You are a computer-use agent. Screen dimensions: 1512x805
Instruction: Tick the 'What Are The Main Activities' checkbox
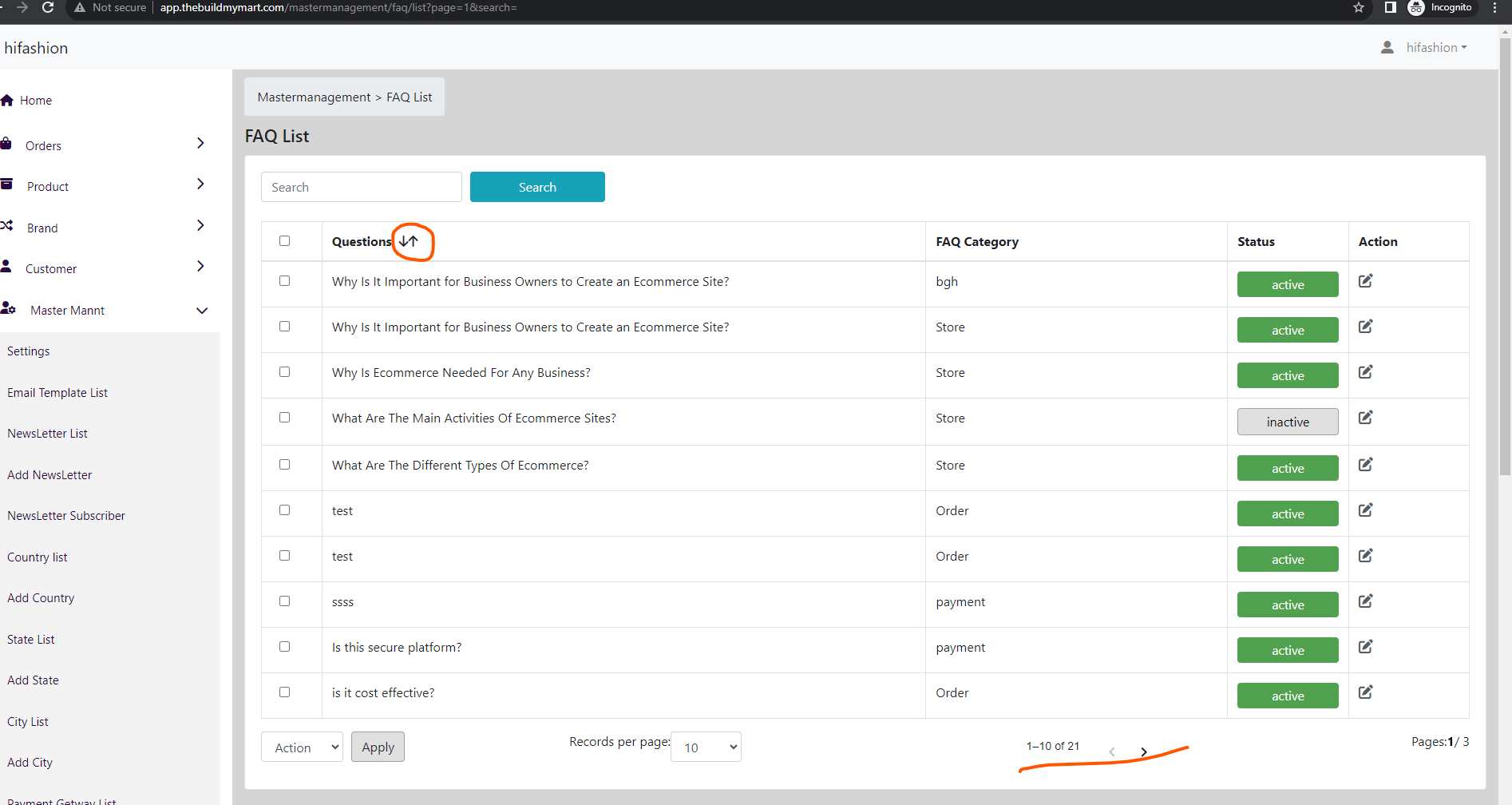(x=284, y=418)
